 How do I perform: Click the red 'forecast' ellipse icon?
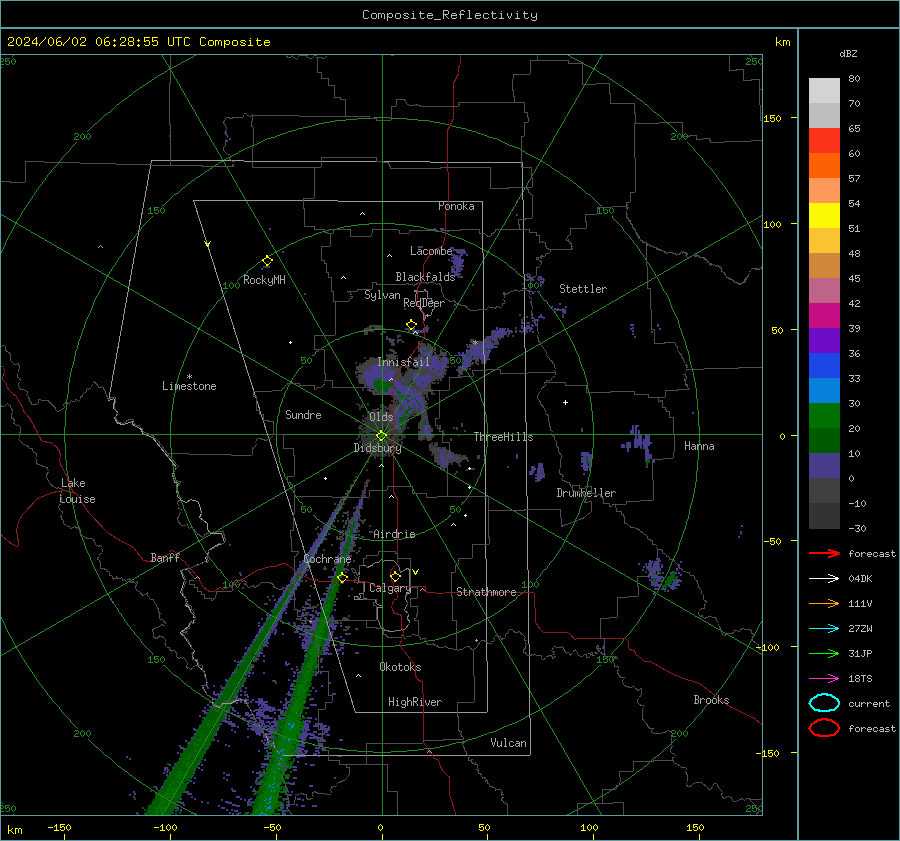[x=824, y=728]
